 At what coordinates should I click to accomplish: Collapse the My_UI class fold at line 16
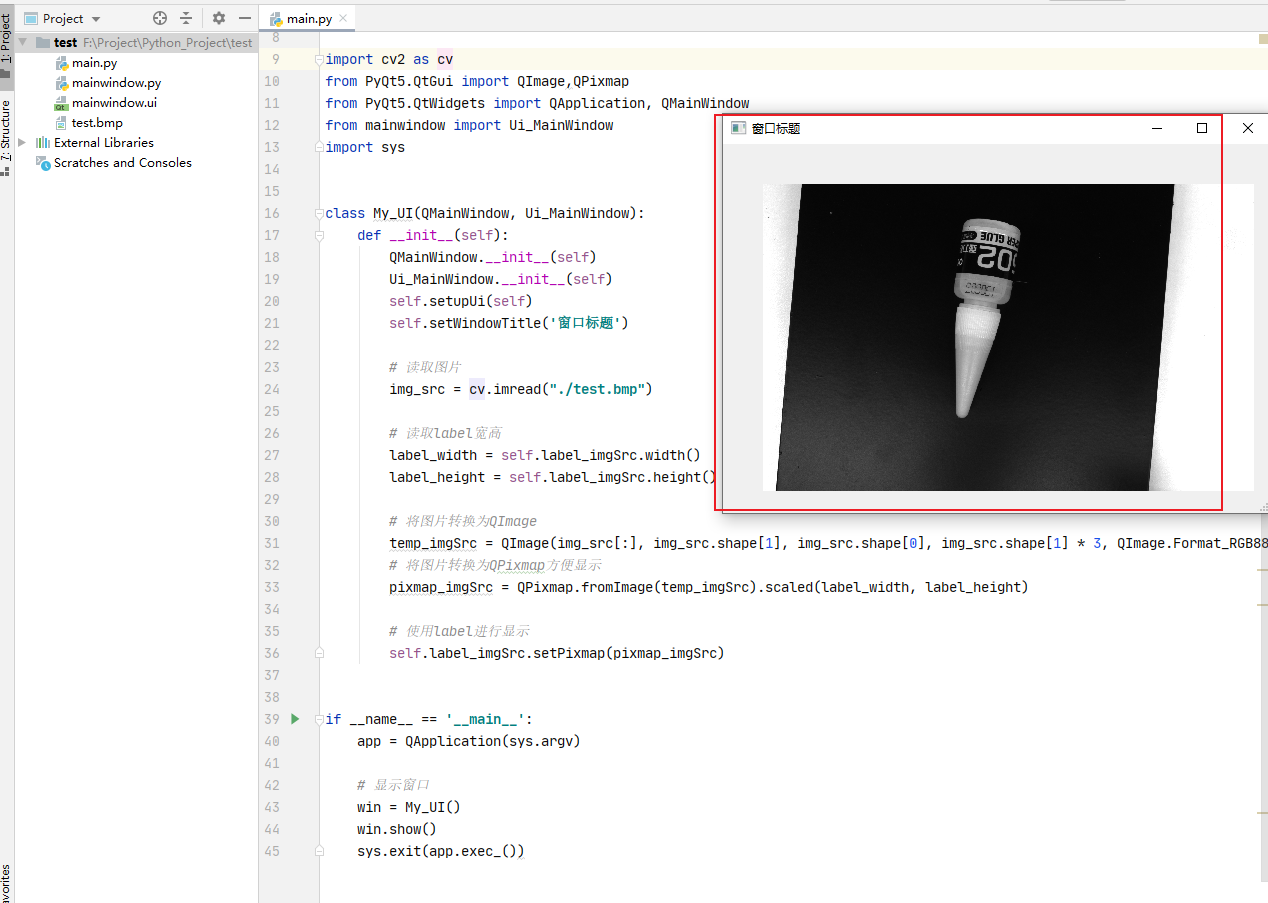(319, 213)
